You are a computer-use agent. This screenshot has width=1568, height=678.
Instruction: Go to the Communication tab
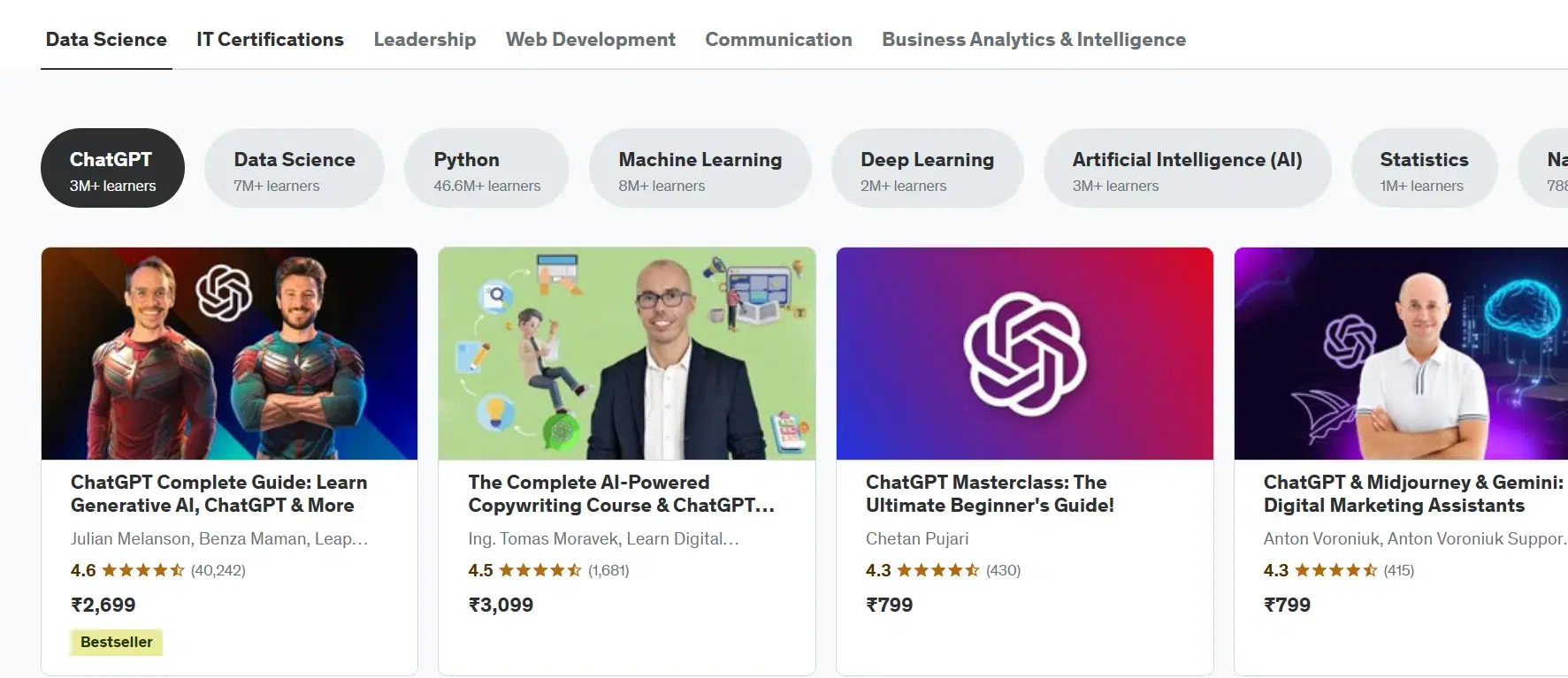click(x=778, y=40)
